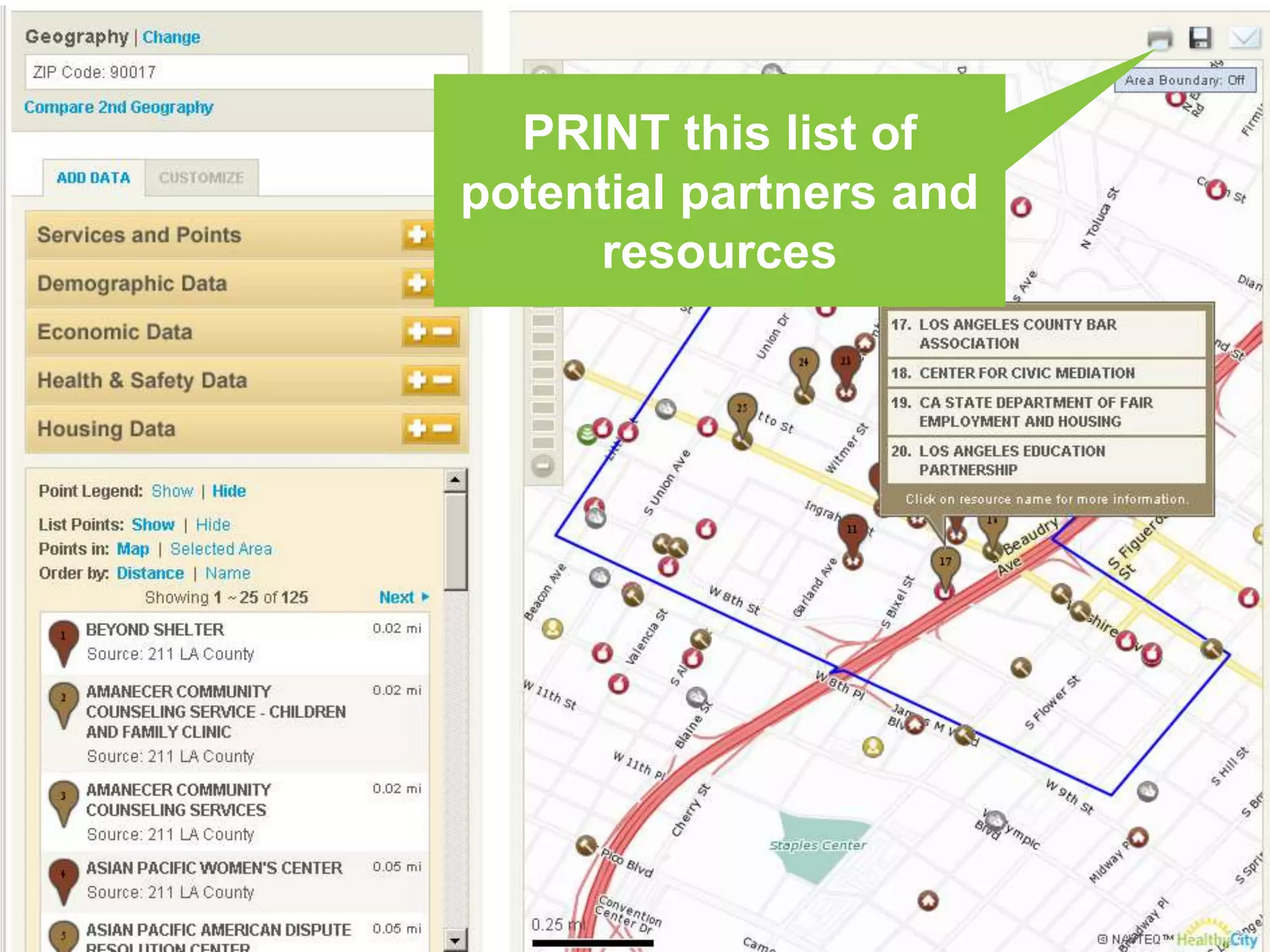Click Staples Center label on map

(817, 845)
